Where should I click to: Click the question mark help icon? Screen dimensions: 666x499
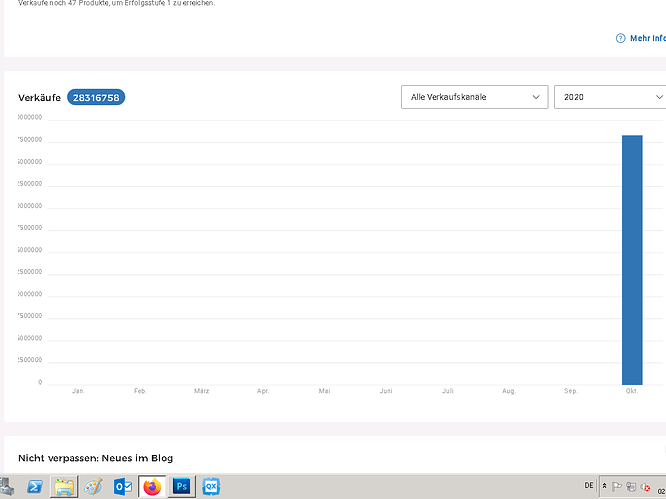(620, 38)
